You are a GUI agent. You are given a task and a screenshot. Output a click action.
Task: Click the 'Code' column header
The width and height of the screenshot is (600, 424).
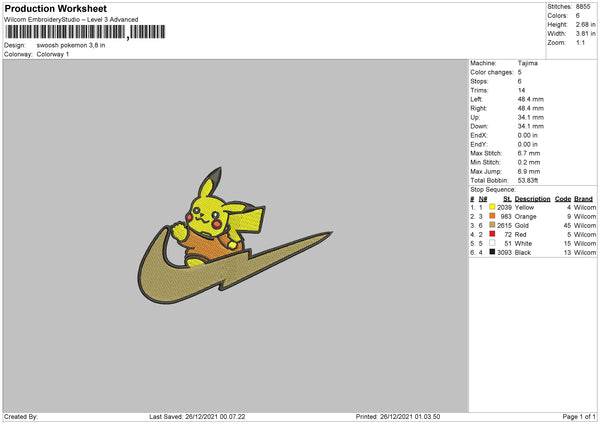pyautogui.click(x=563, y=199)
